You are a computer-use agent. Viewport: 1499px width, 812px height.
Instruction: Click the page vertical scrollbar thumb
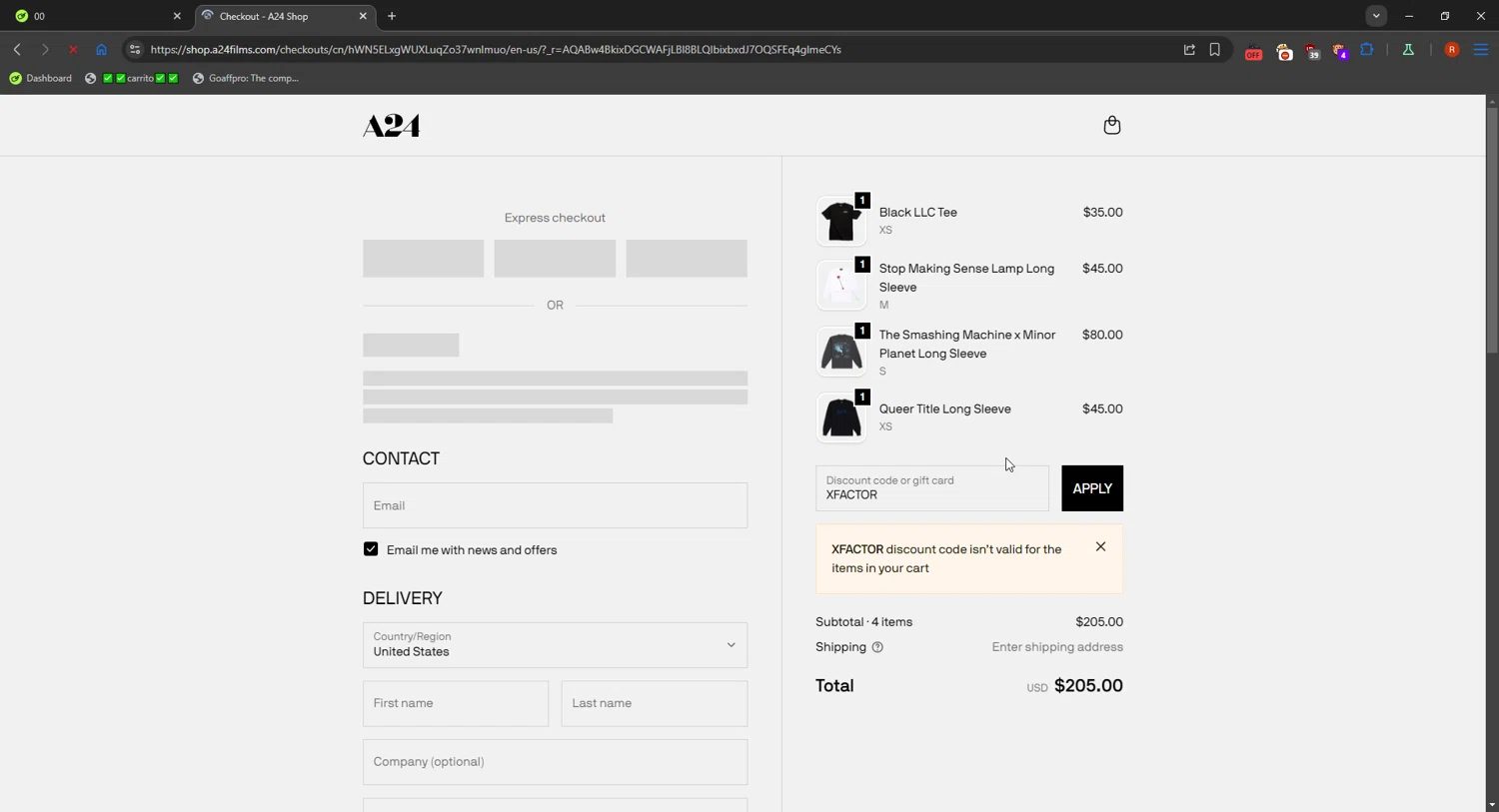click(x=1492, y=230)
